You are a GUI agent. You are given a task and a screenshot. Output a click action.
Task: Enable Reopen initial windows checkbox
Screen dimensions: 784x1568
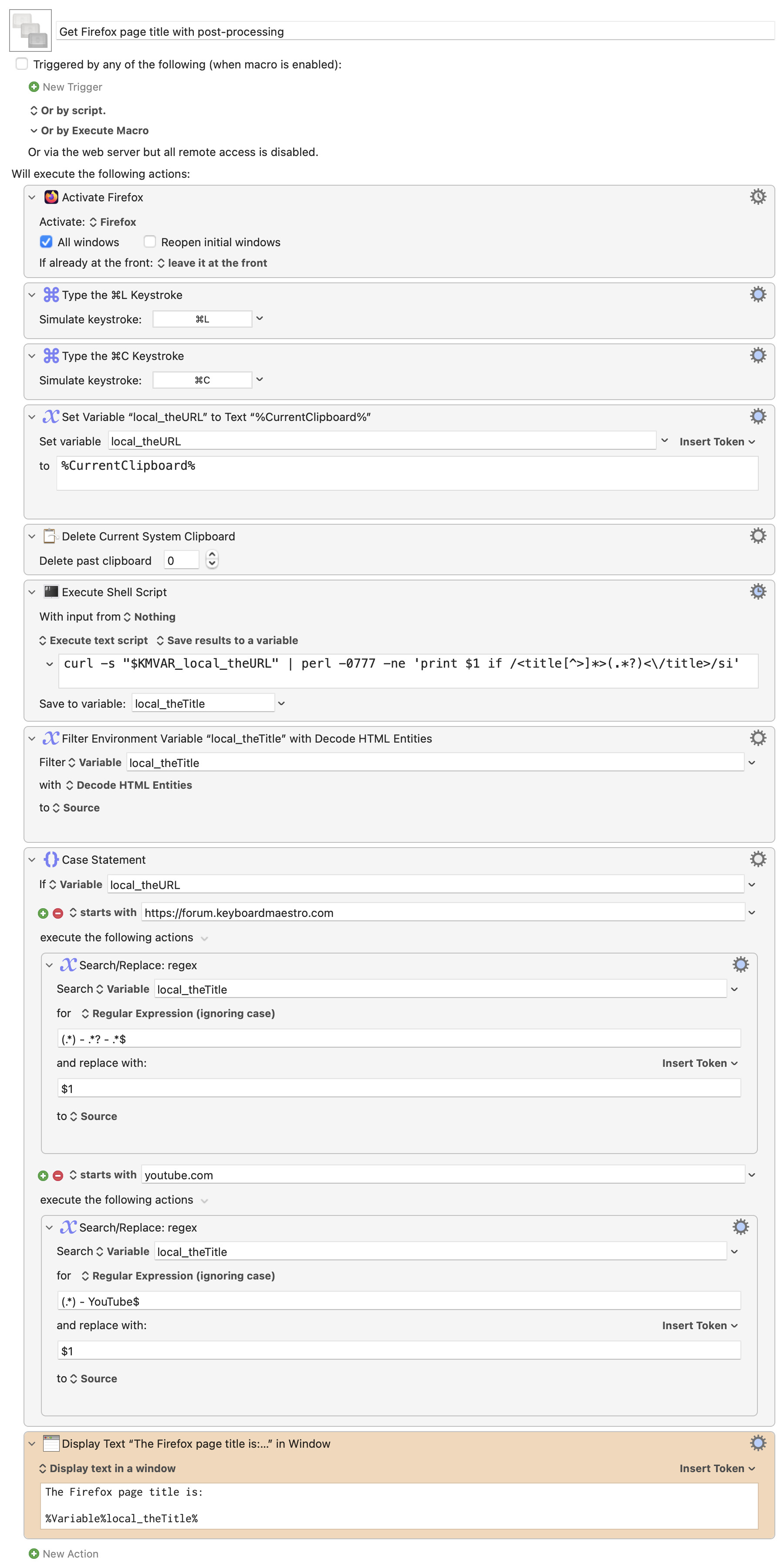pyautogui.click(x=150, y=242)
